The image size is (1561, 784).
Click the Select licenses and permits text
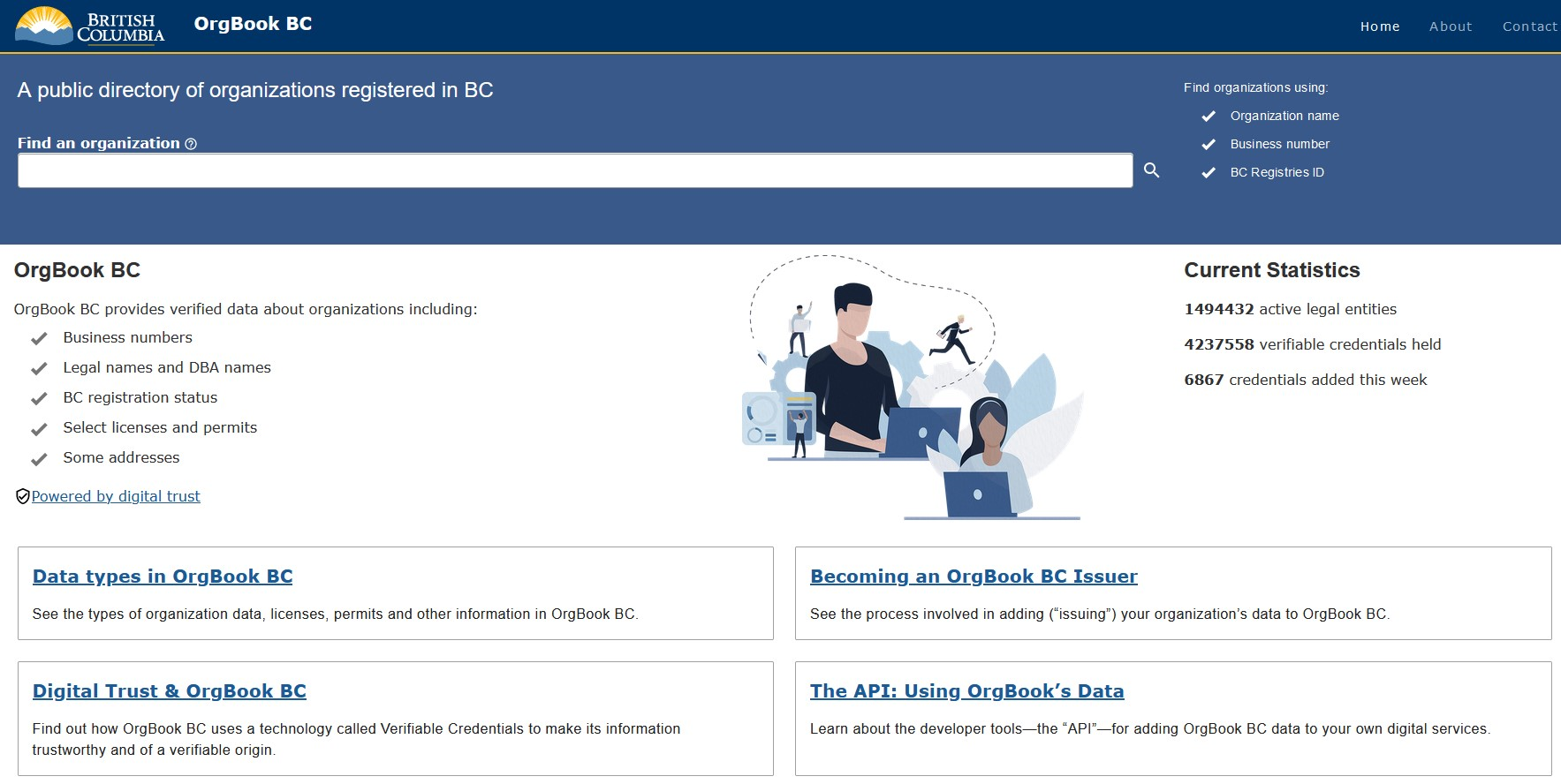(160, 427)
